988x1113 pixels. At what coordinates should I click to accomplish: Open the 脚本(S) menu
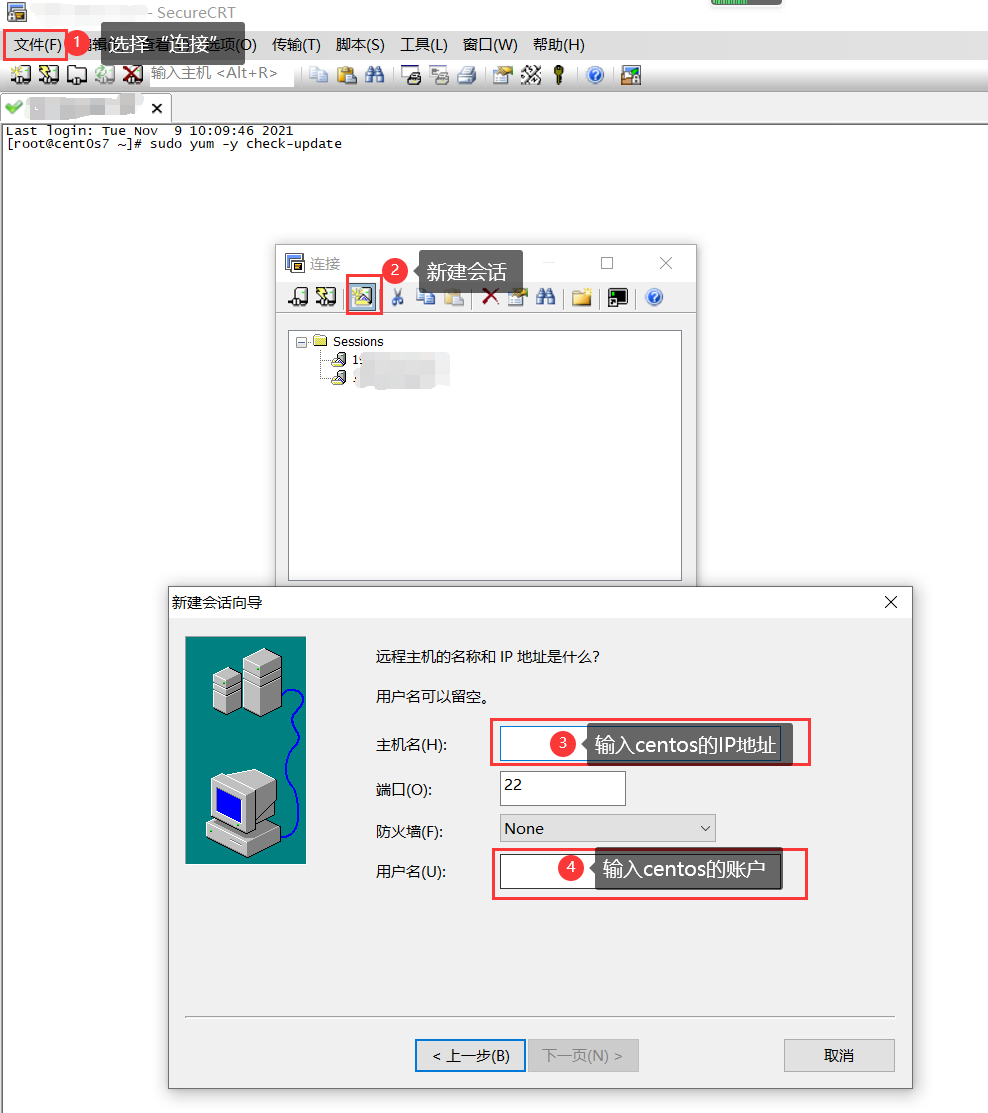[x=360, y=45]
